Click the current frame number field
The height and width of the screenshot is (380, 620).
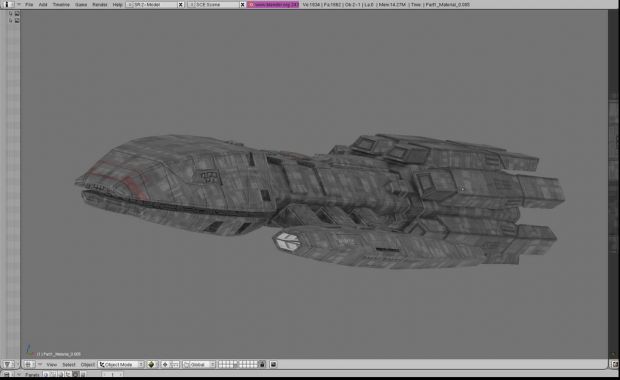[x=112, y=374]
